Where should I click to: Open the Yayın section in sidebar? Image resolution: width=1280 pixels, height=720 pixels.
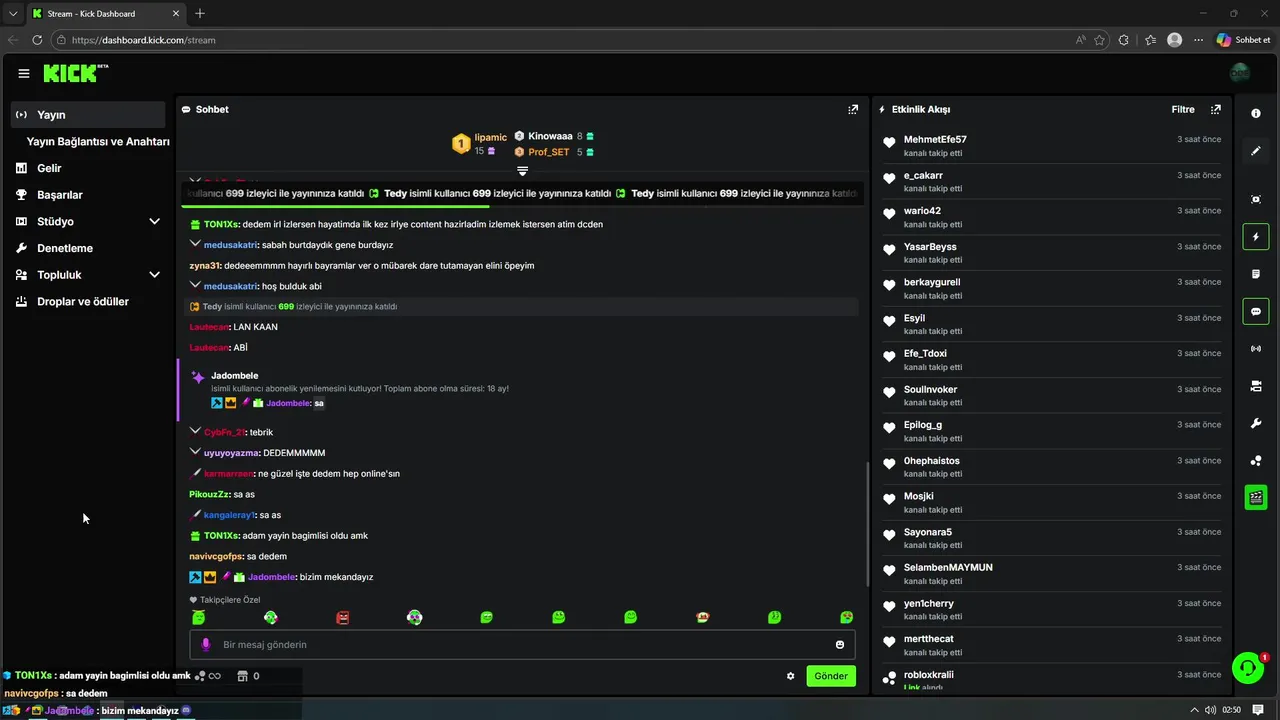point(88,114)
